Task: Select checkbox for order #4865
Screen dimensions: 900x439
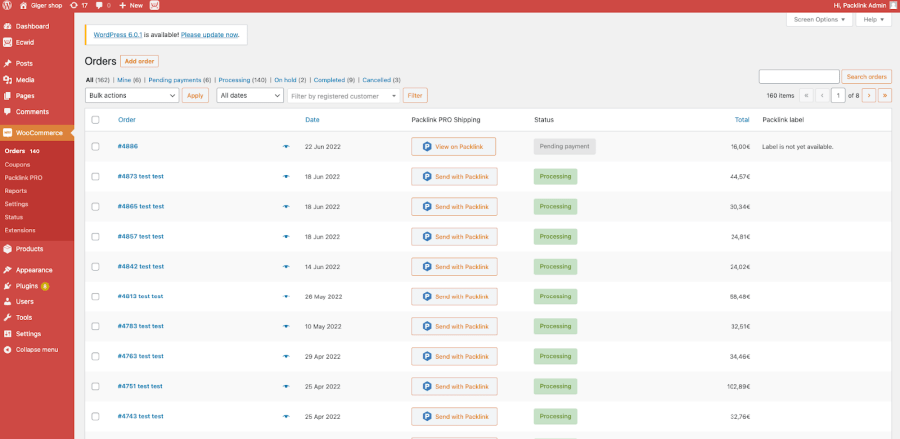Action: (x=96, y=206)
